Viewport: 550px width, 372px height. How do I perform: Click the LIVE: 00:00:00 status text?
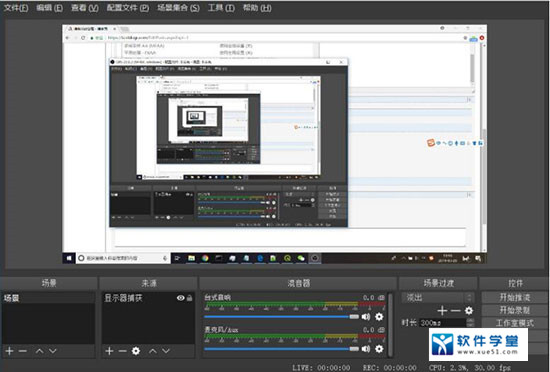coord(321,367)
